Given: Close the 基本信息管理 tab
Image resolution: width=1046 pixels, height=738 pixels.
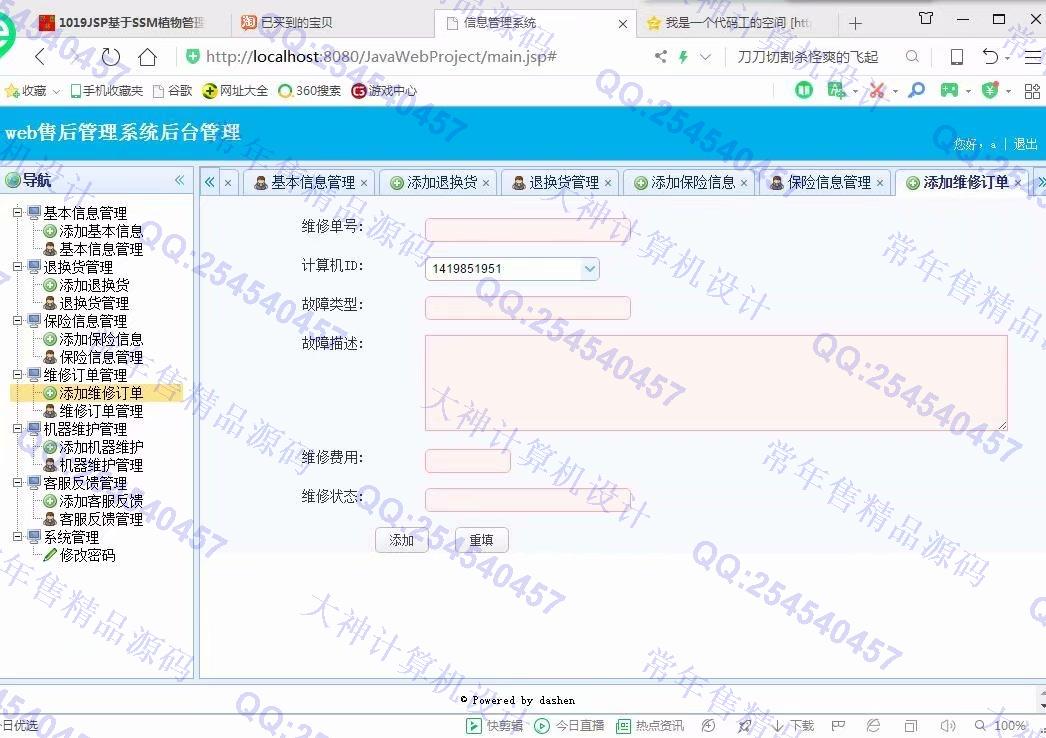Looking at the screenshot, I should point(364,183).
